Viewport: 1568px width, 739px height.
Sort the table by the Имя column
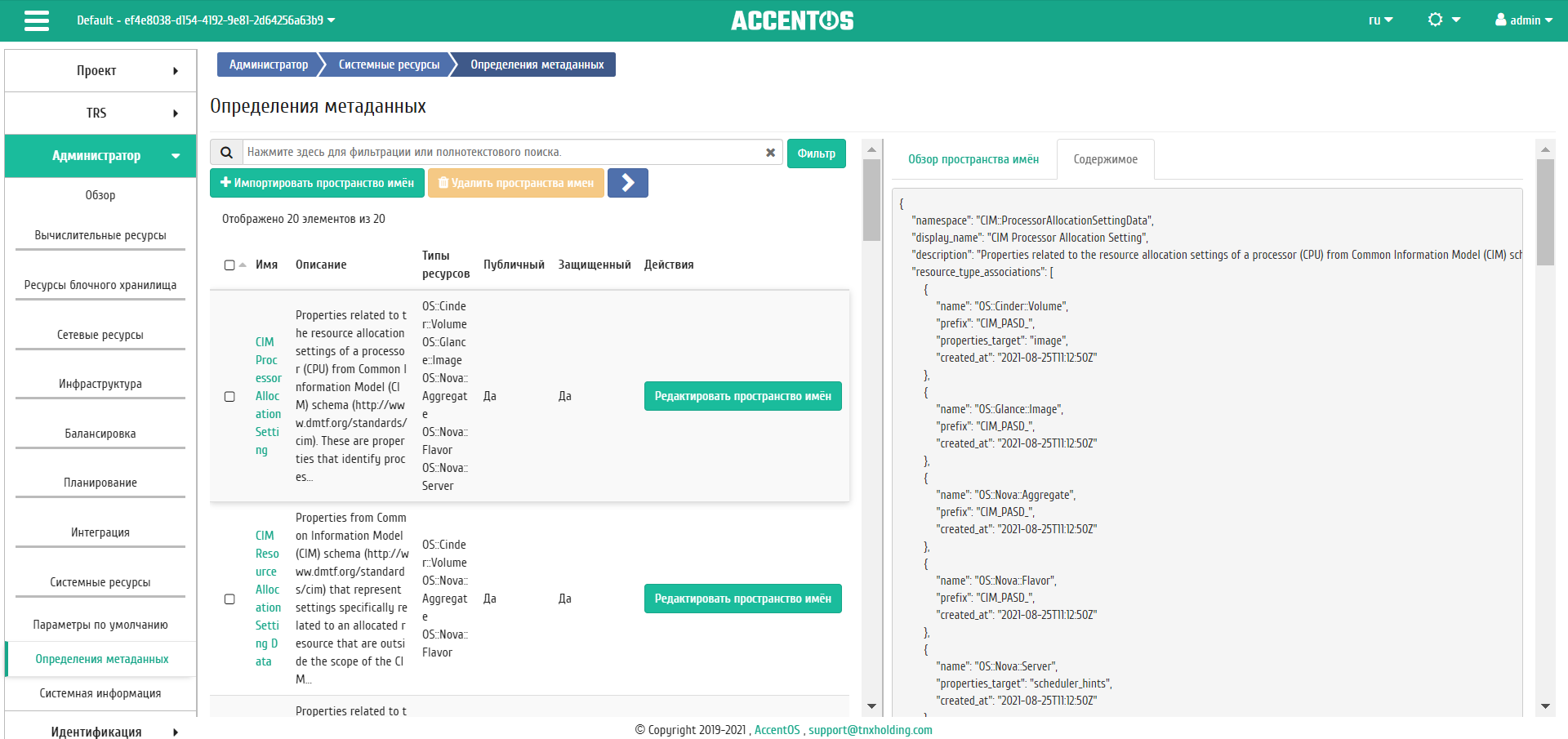click(x=266, y=265)
